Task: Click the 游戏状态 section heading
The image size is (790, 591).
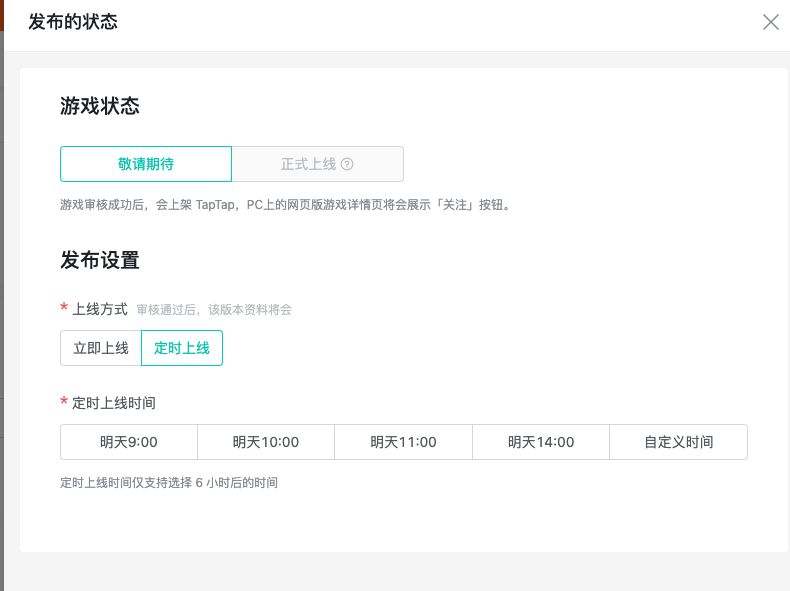Action: (100, 106)
